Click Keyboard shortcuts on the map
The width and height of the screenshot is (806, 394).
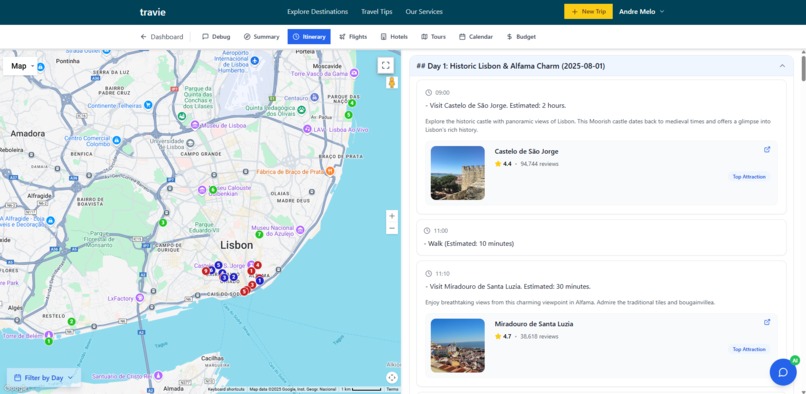click(x=226, y=389)
